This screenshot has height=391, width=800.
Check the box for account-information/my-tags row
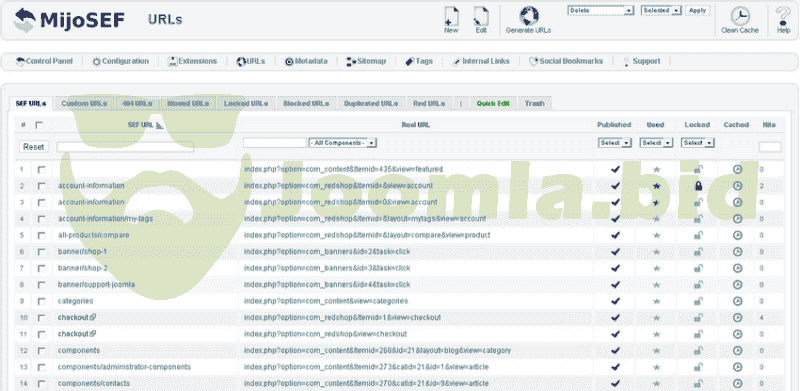click(x=41, y=219)
